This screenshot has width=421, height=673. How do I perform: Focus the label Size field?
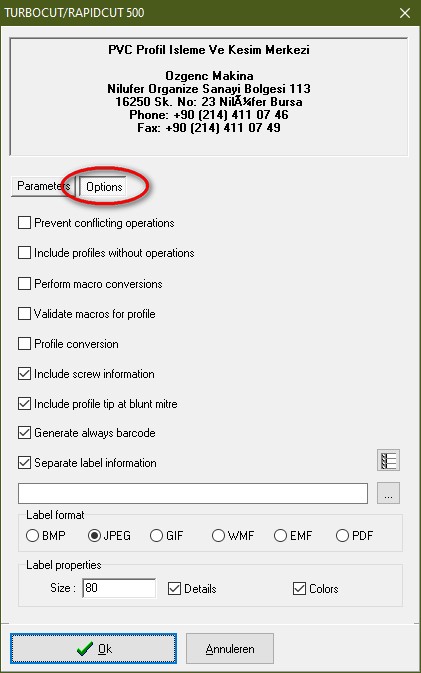(119, 588)
